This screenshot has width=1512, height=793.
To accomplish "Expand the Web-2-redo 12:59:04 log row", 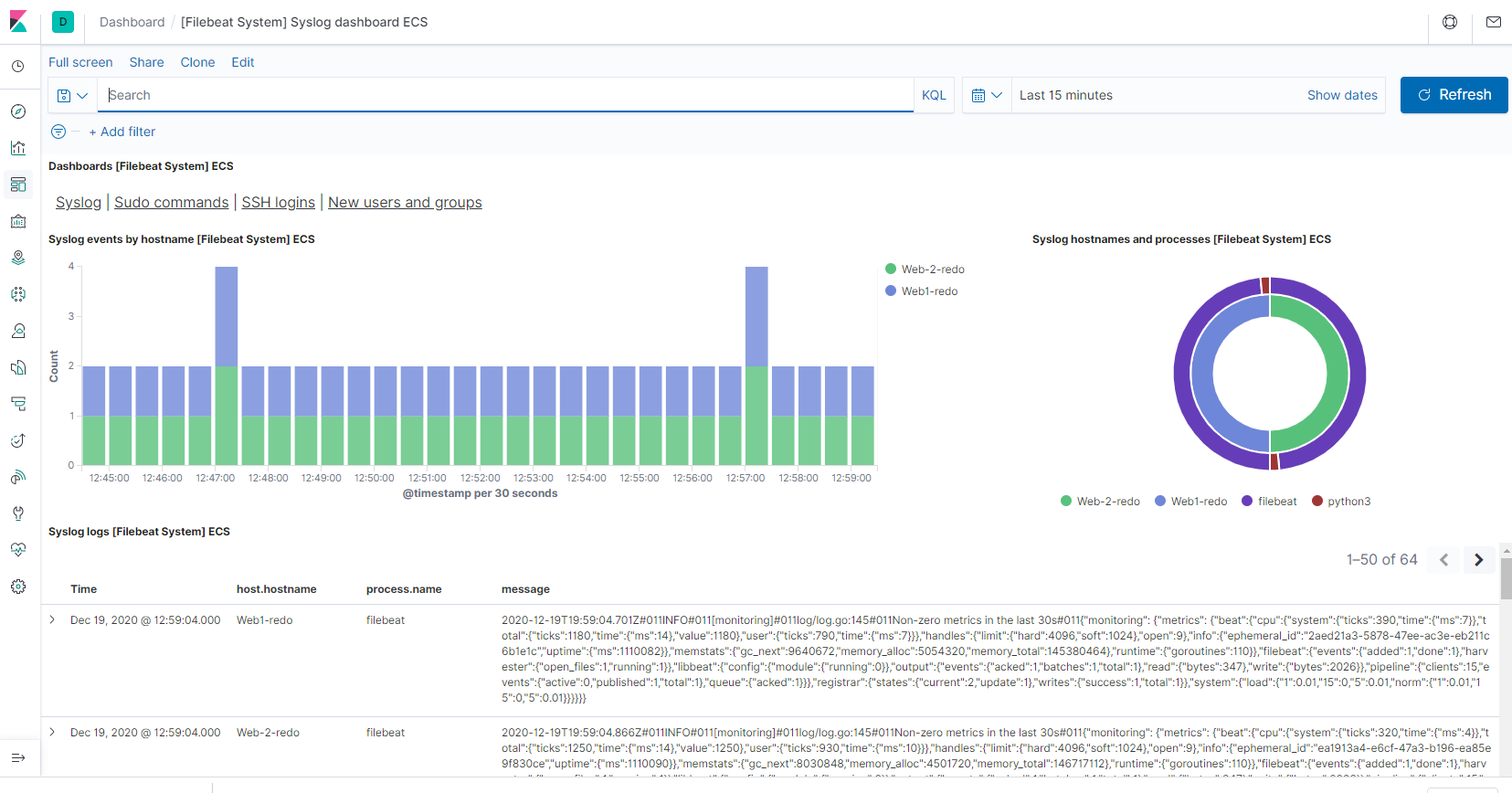I will [x=52, y=732].
